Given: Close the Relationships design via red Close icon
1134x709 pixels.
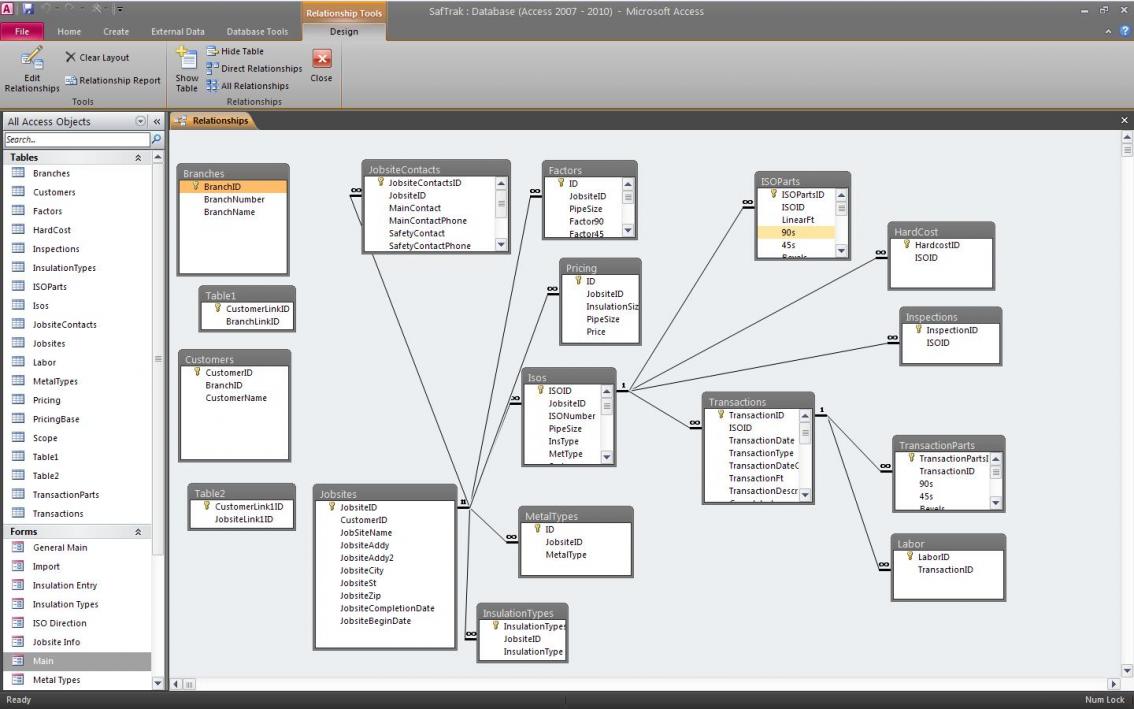Looking at the screenshot, I should coord(321,59).
